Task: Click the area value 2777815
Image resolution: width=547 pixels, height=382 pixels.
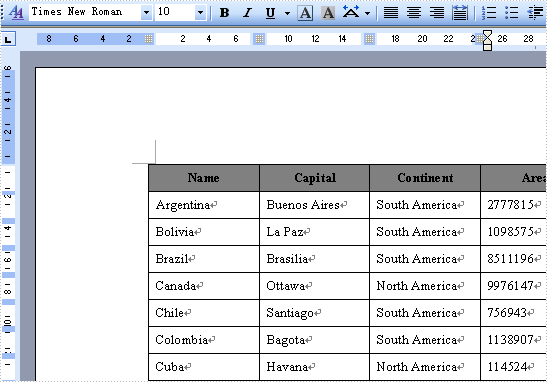Action: (x=510, y=205)
